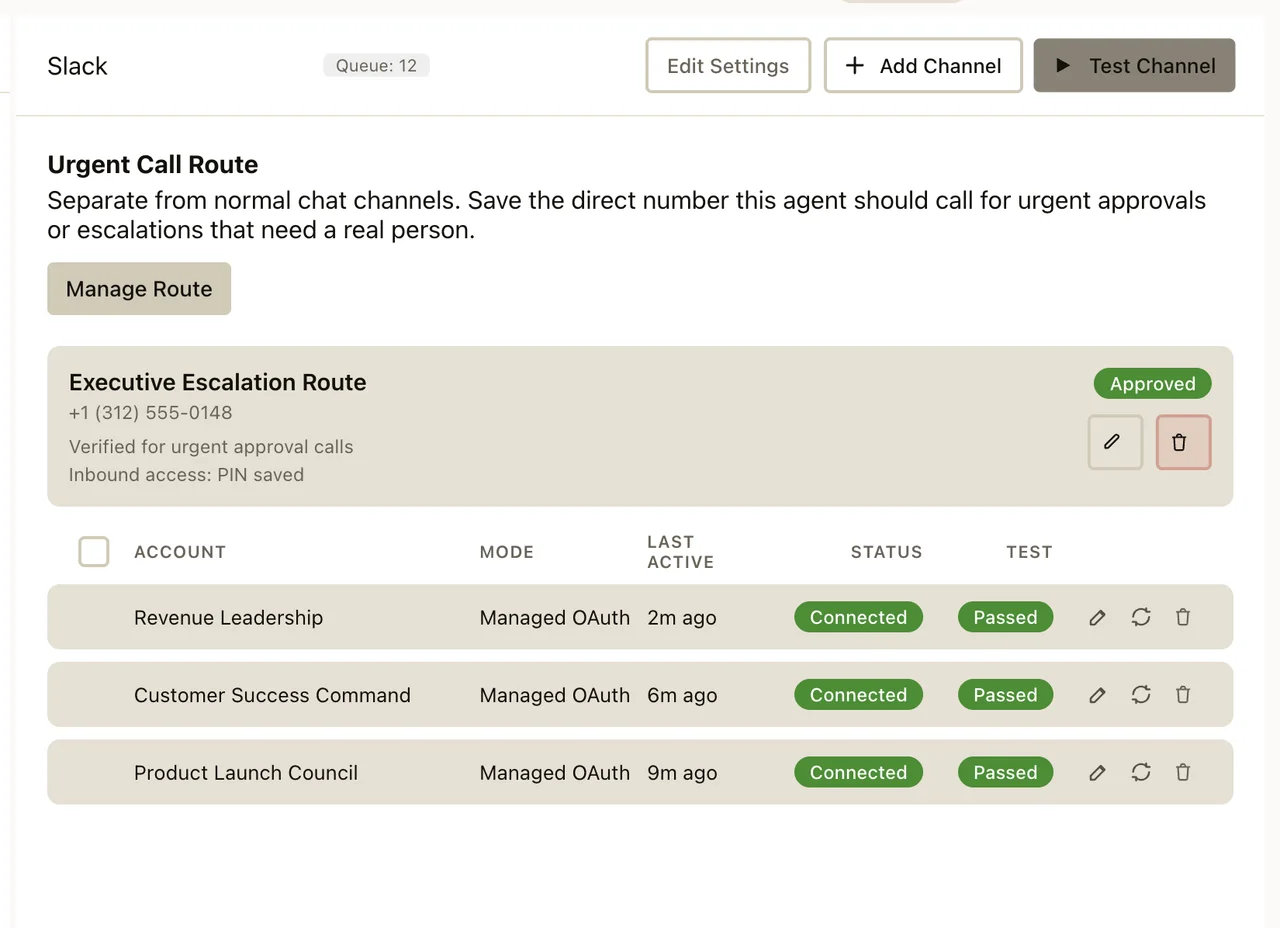This screenshot has width=1280, height=928.
Task: Select the Customer Success Command account name
Action: pyautogui.click(x=272, y=695)
